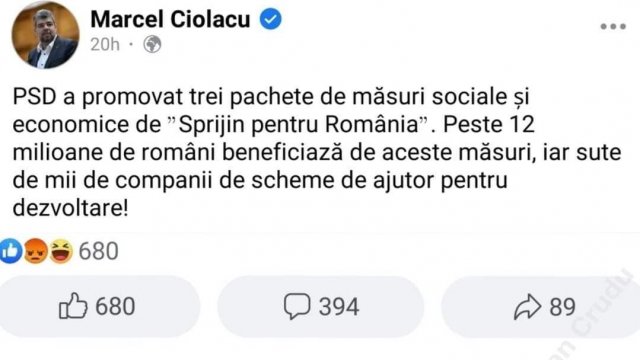Screen dimensions: 640x360
Task: Click the 680 number in Like button
Action: [115, 307]
